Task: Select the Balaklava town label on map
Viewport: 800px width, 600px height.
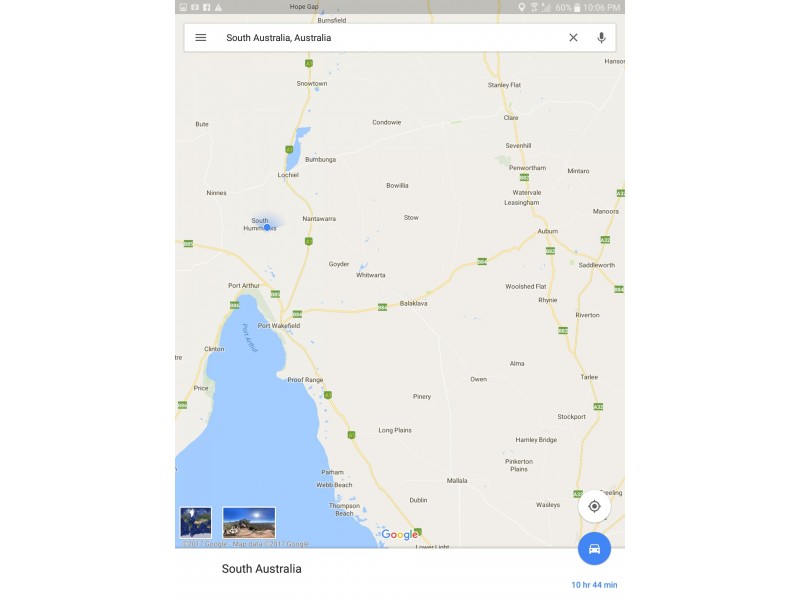Action: click(413, 303)
